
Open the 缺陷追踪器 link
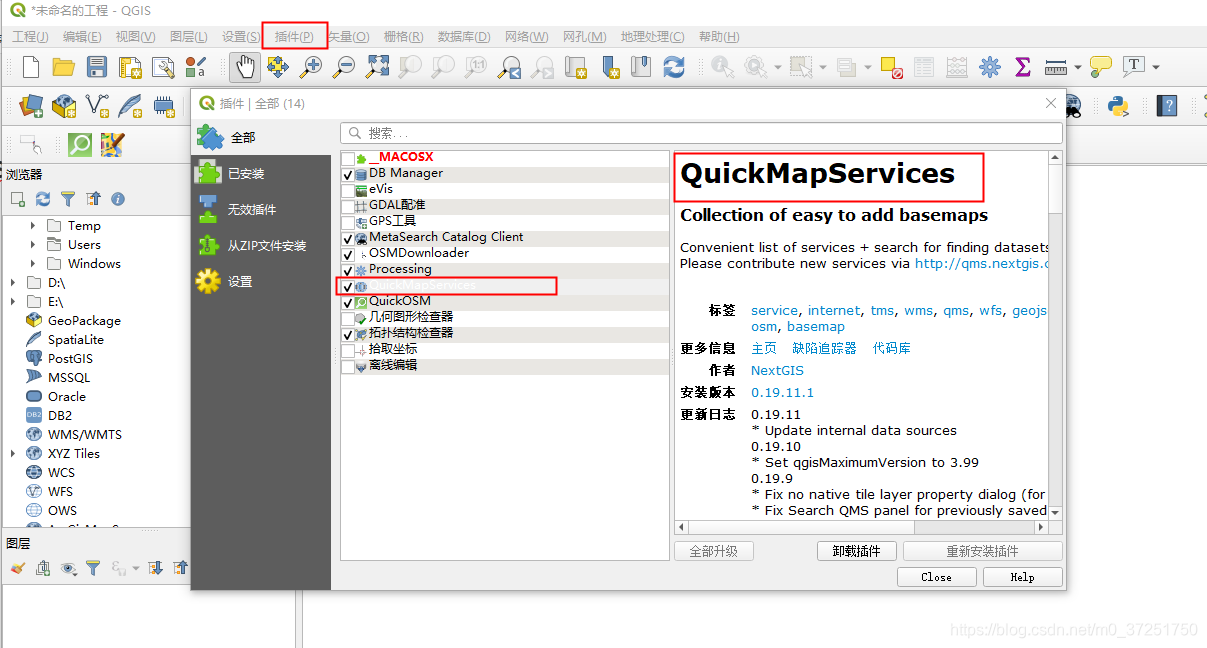(824, 348)
